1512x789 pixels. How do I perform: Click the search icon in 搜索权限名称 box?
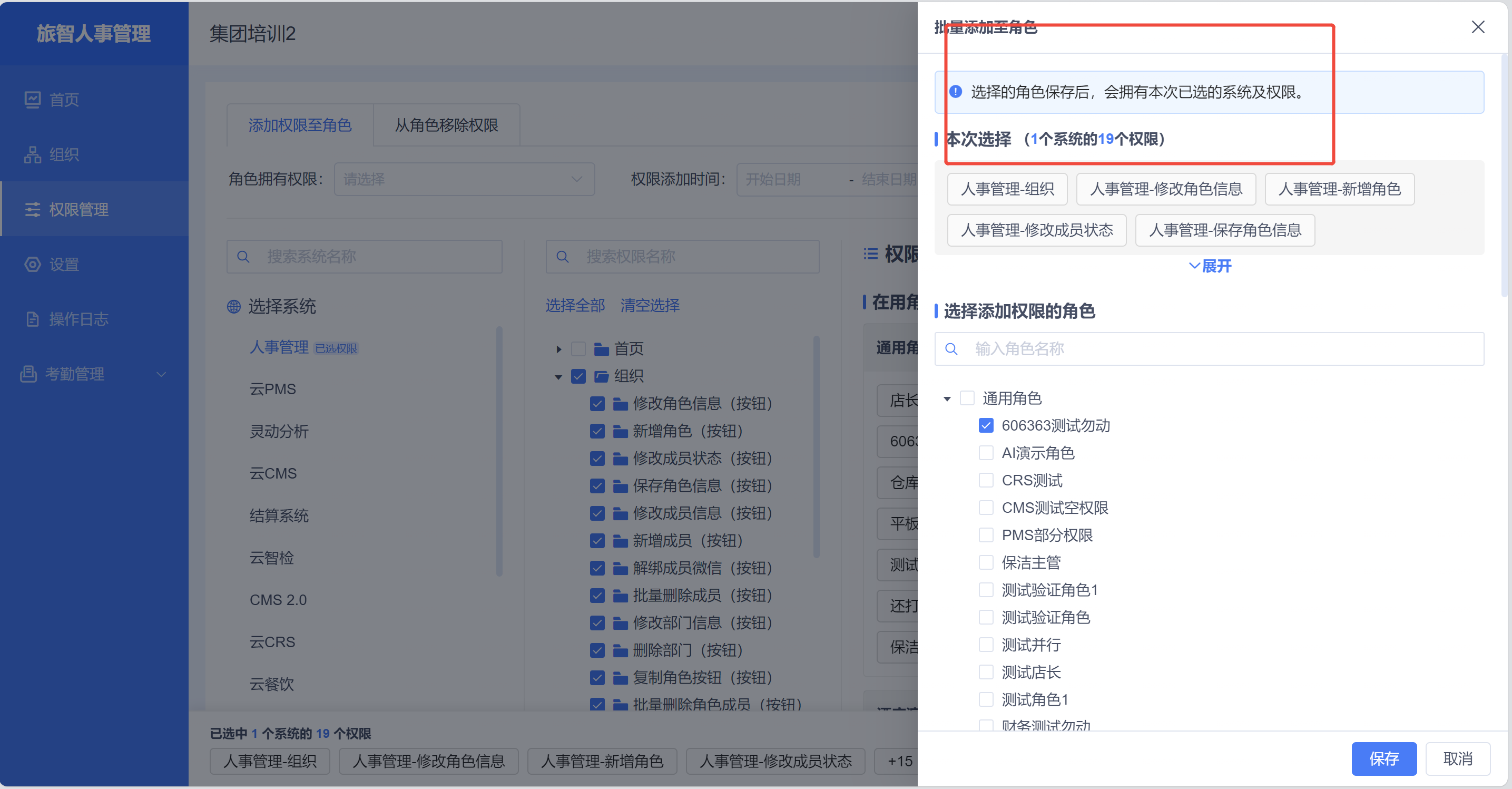(562, 257)
